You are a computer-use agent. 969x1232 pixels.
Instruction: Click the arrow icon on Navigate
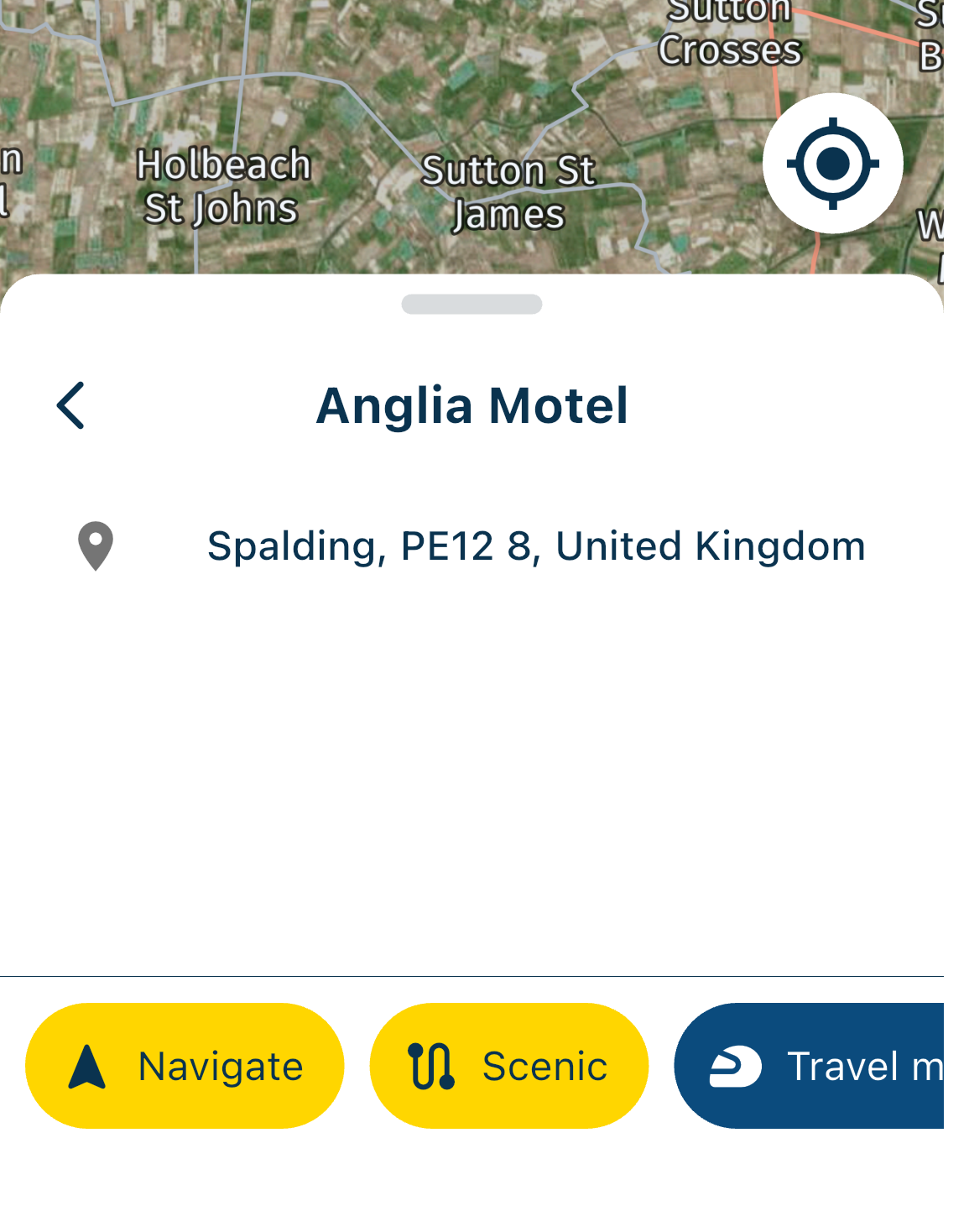(x=87, y=1067)
